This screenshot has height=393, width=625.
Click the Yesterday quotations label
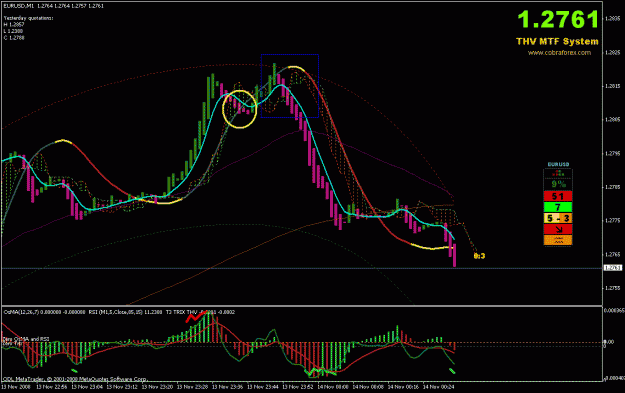(28, 18)
